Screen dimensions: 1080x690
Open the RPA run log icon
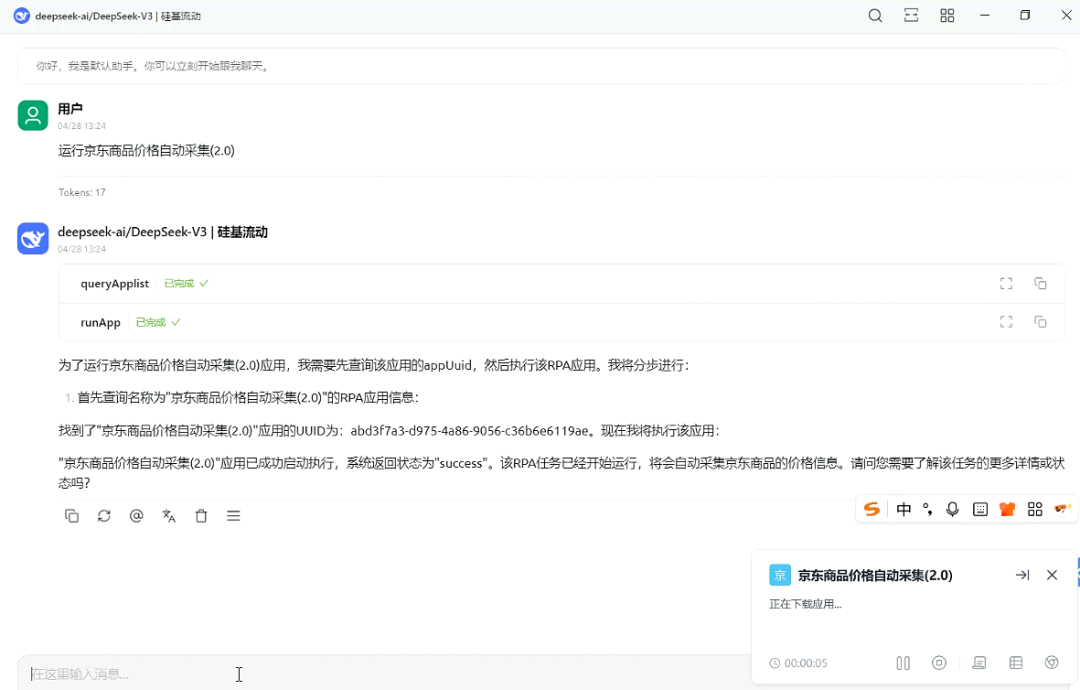tap(979, 662)
